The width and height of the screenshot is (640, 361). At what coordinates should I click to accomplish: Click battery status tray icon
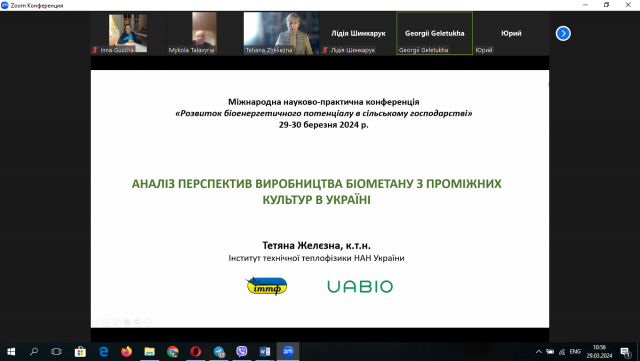(550, 352)
